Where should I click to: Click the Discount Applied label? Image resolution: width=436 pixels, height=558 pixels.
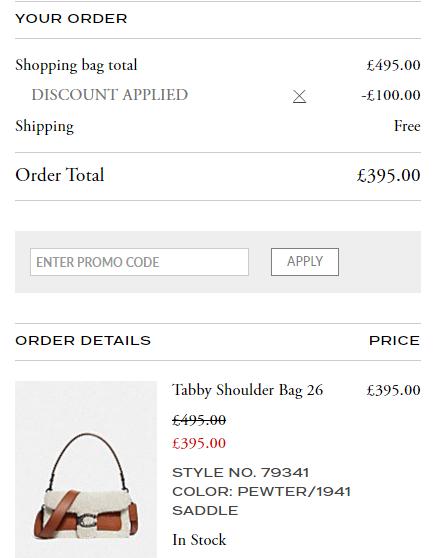110,95
